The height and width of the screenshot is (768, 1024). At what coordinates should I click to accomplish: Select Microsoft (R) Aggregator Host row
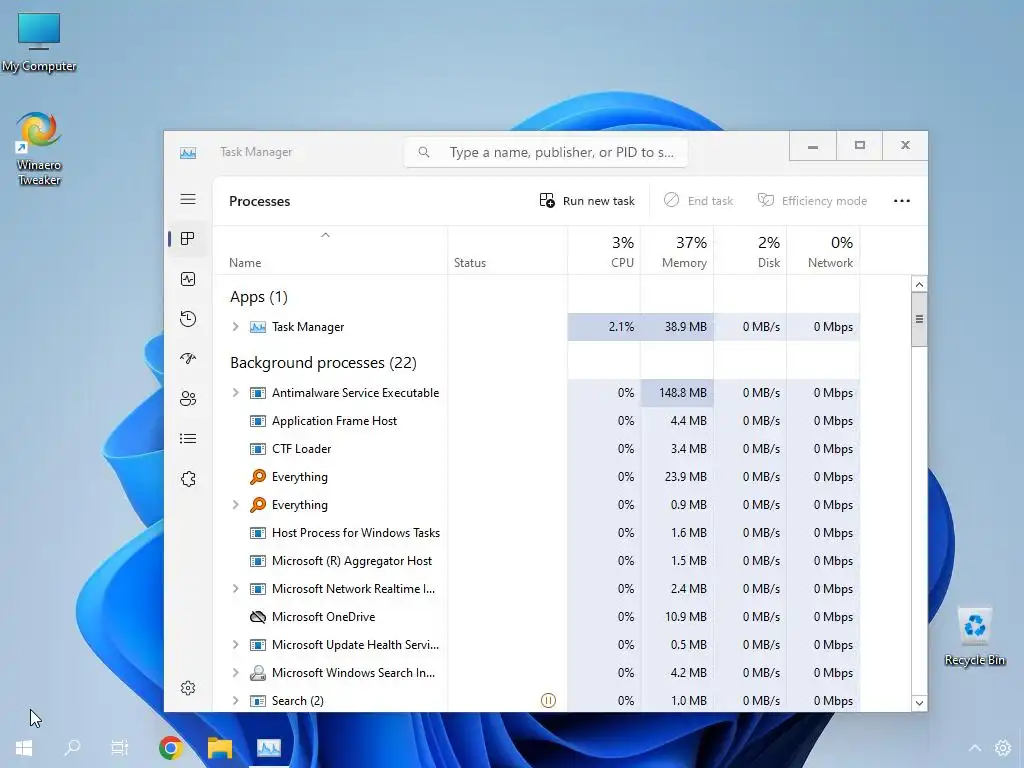[x=536, y=561]
